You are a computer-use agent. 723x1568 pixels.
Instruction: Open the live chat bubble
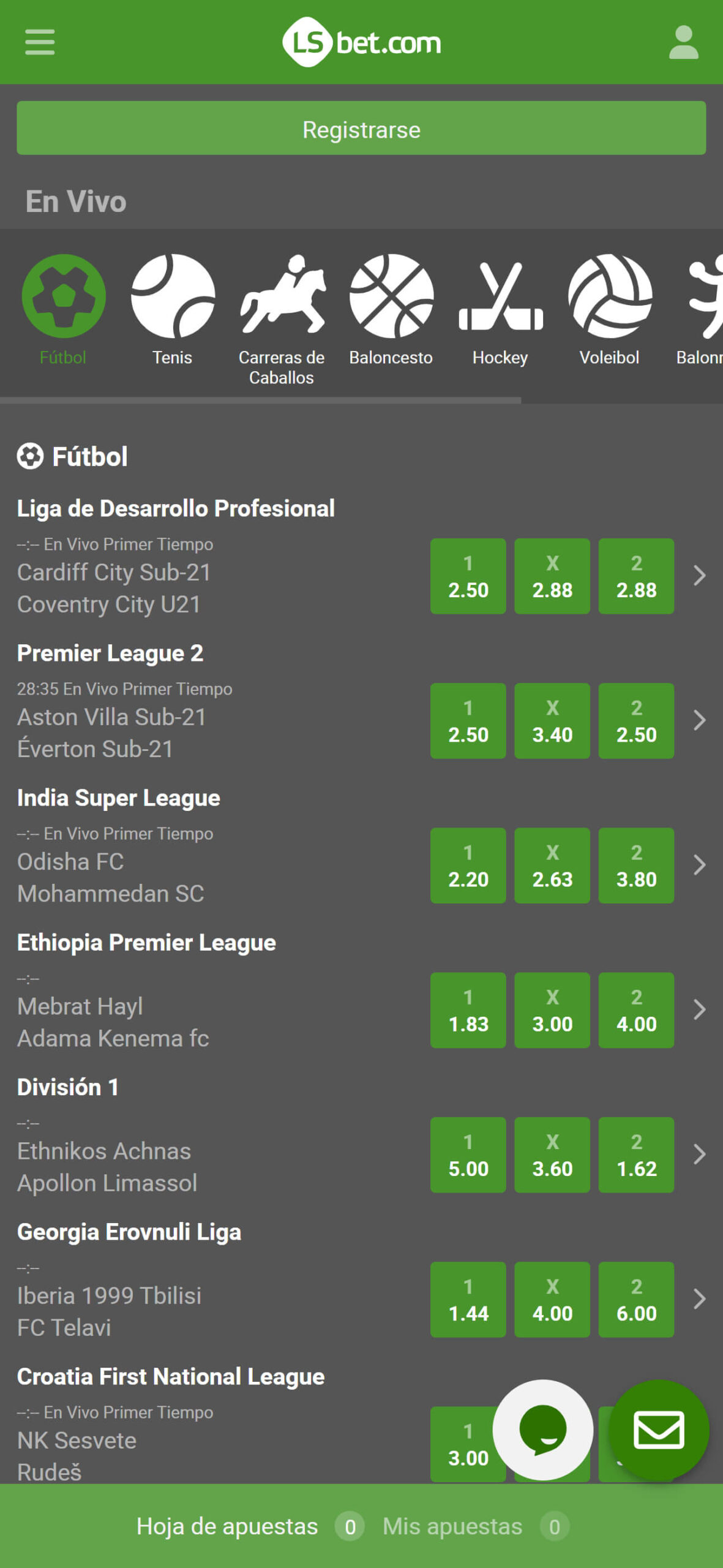pos(542,1430)
